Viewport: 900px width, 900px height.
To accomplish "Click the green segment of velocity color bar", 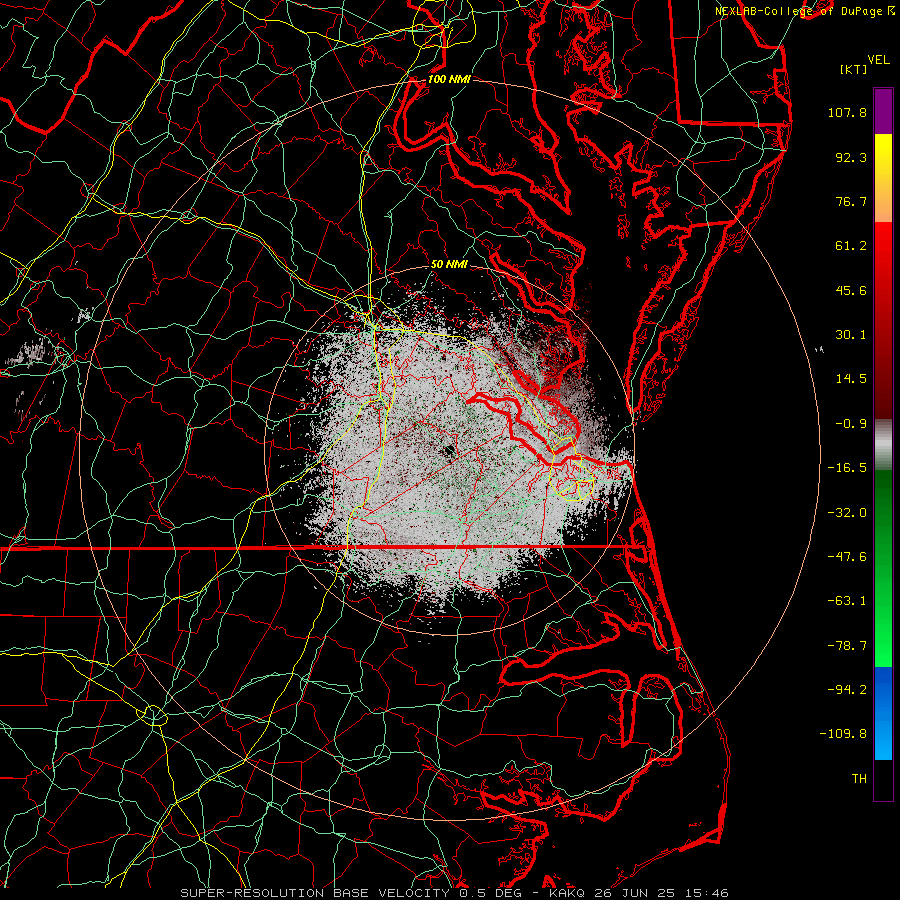I will [x=883, y=568].
